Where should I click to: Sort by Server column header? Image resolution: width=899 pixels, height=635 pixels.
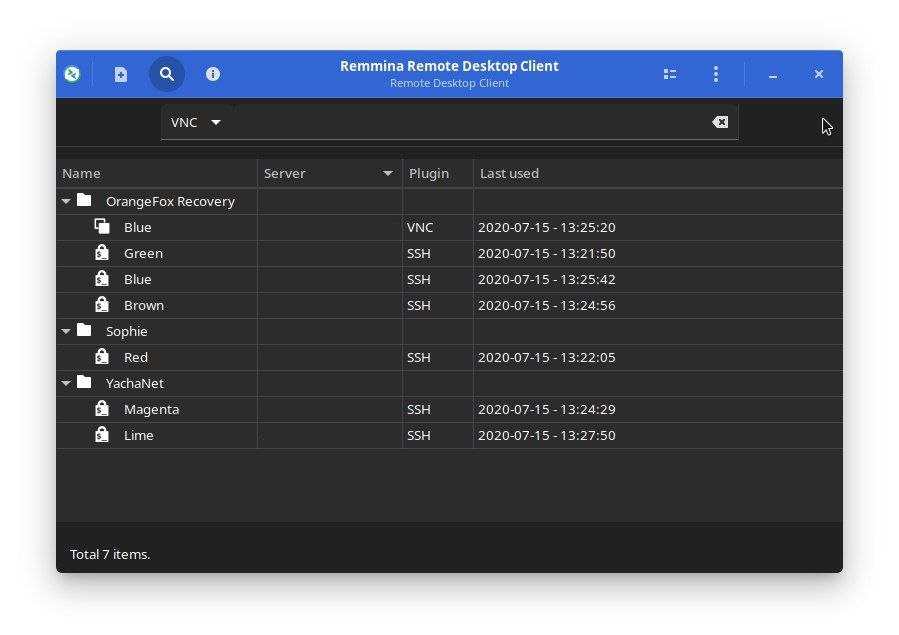pos(330,173)
